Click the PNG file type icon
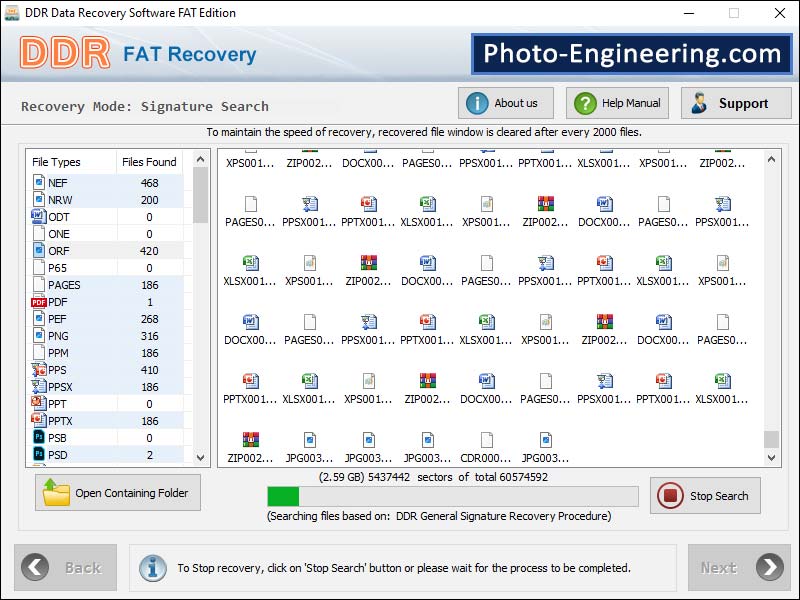 click(38, 335)
